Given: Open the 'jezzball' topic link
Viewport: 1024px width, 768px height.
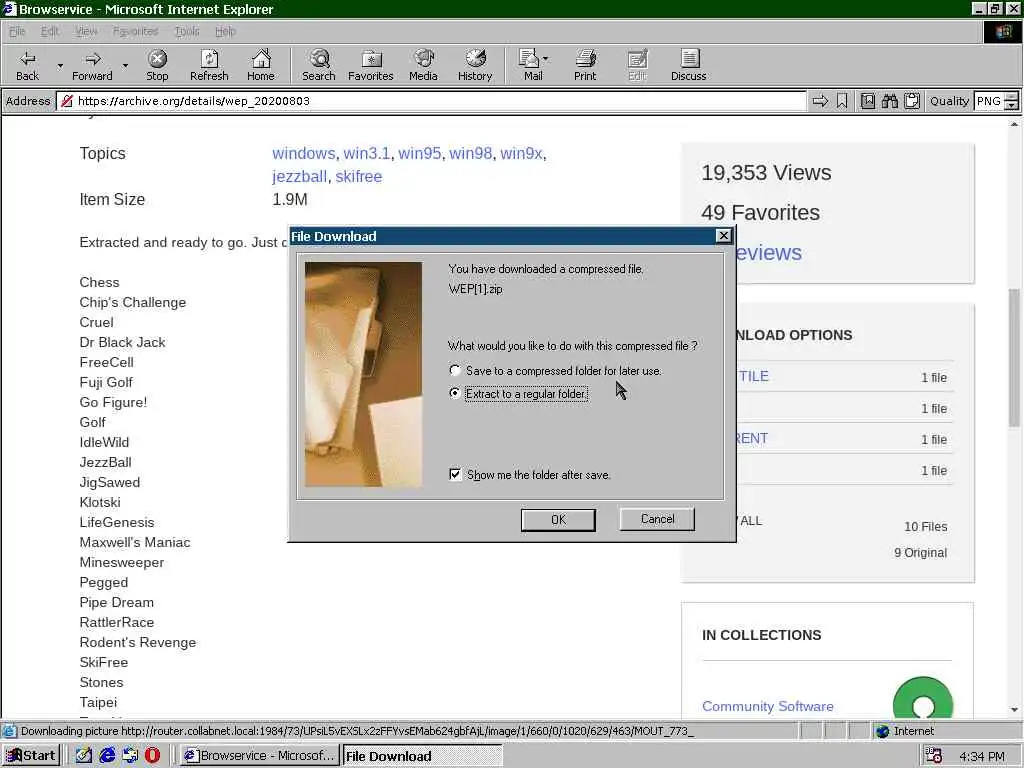Looking at the screenshot, I should 299,176.
